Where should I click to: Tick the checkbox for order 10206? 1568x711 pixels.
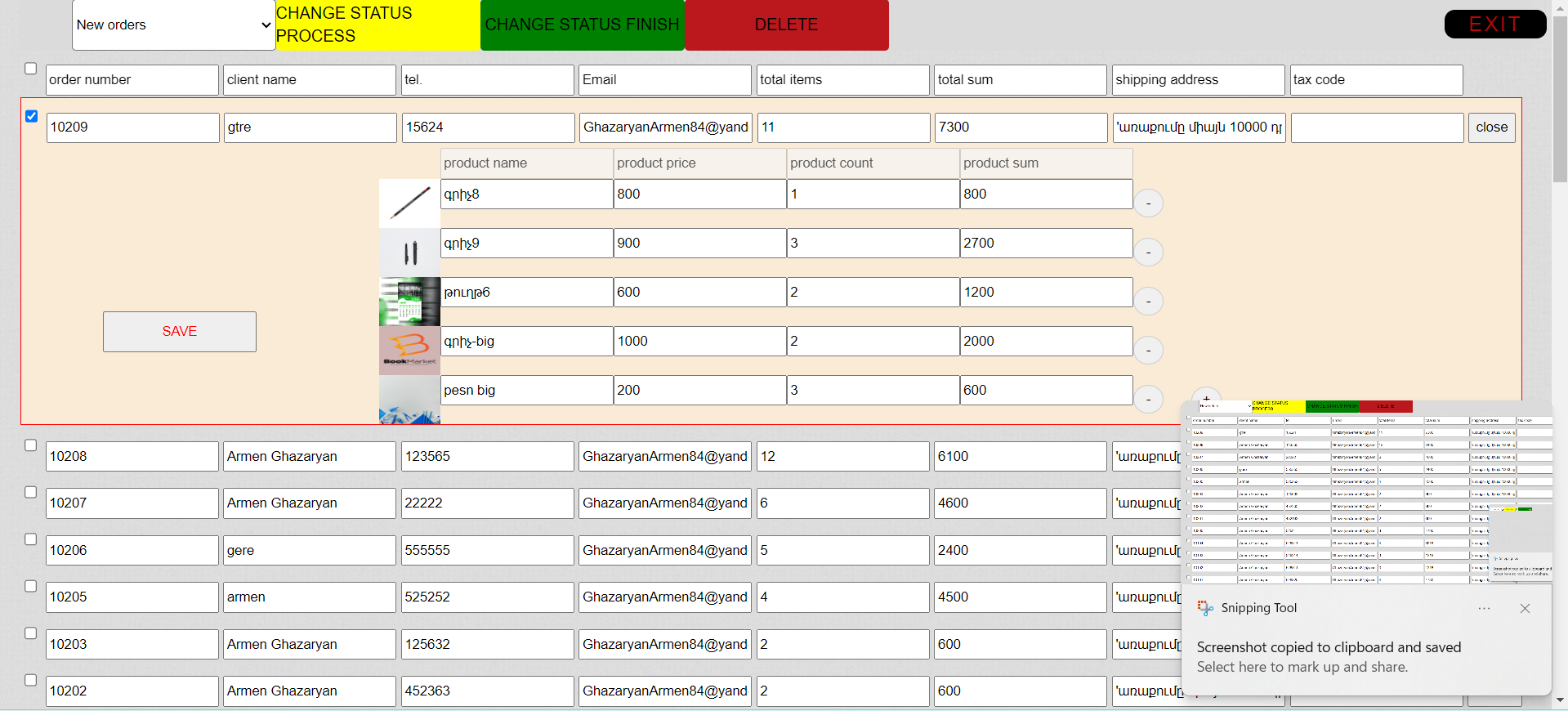click(31, 539)
